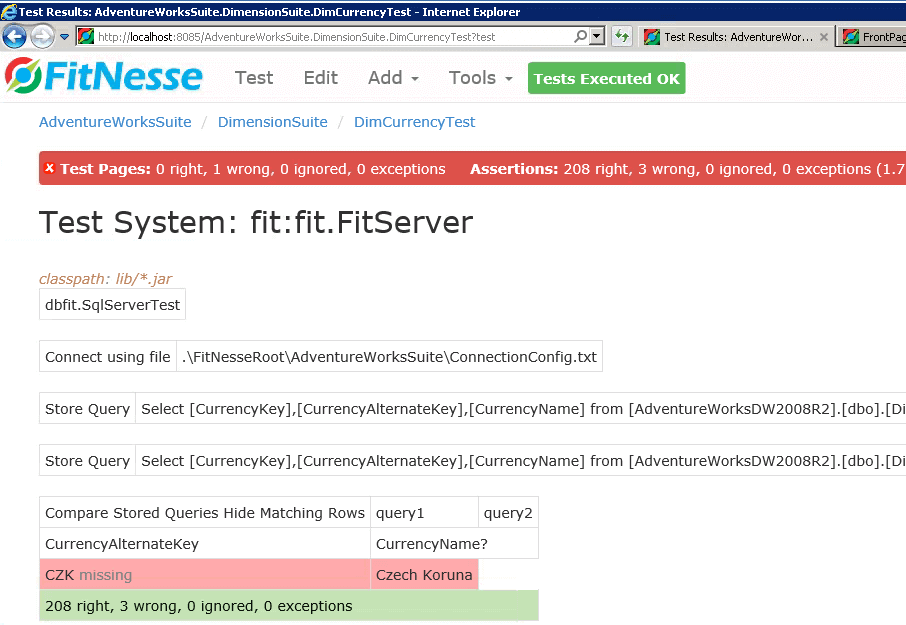
Task: Go to DimensionSuite breadcrumb link
Action: pos(273,122)
